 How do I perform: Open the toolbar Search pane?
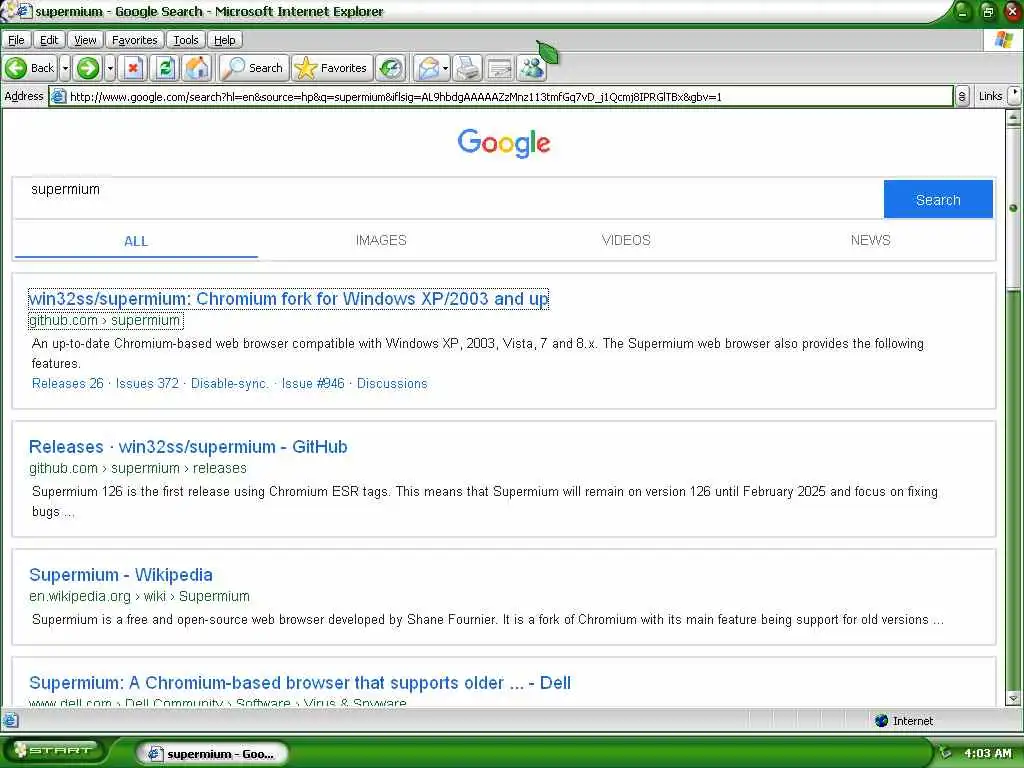coord(253,68)
